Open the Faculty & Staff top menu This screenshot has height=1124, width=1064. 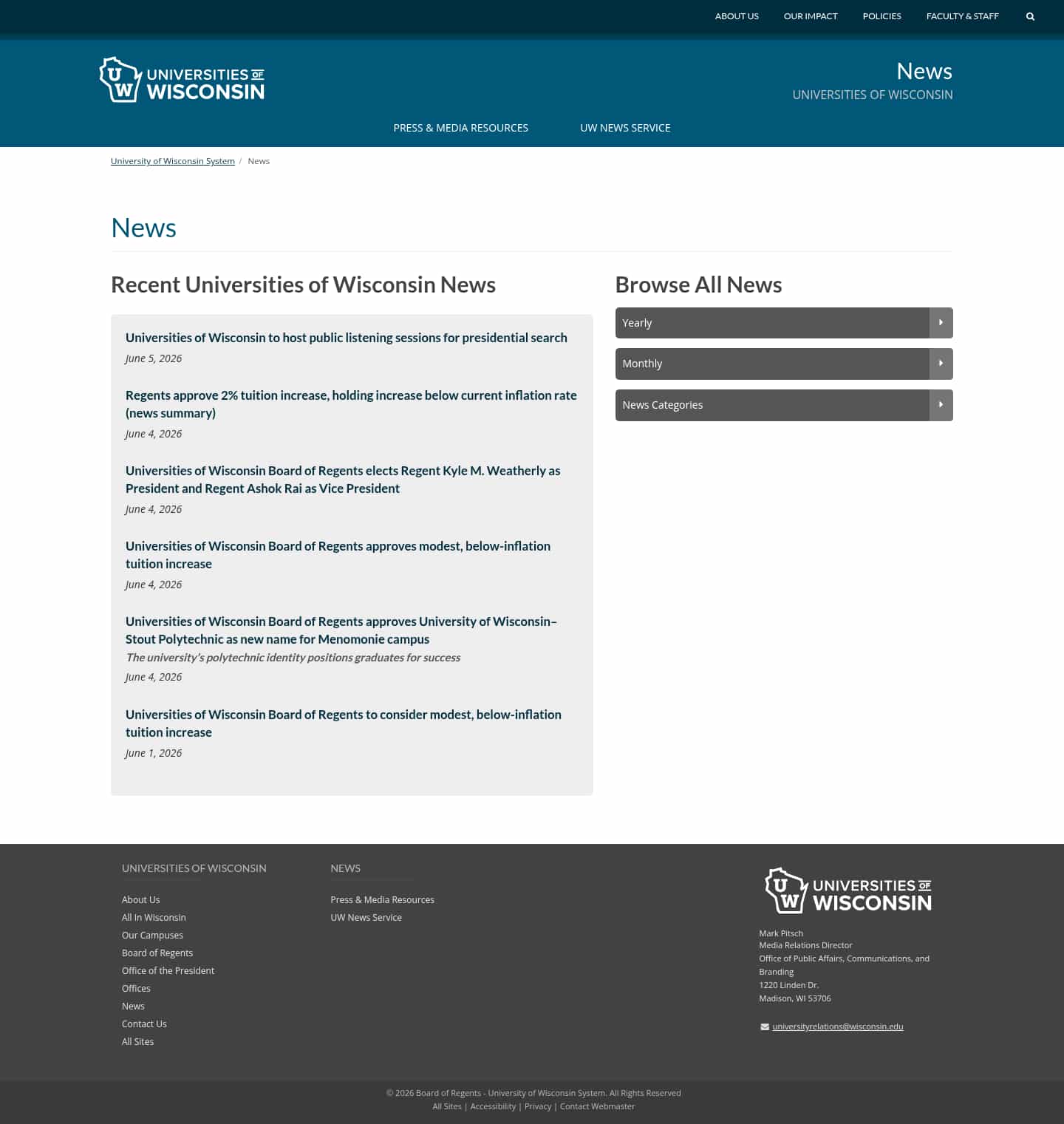click(962, 16)
